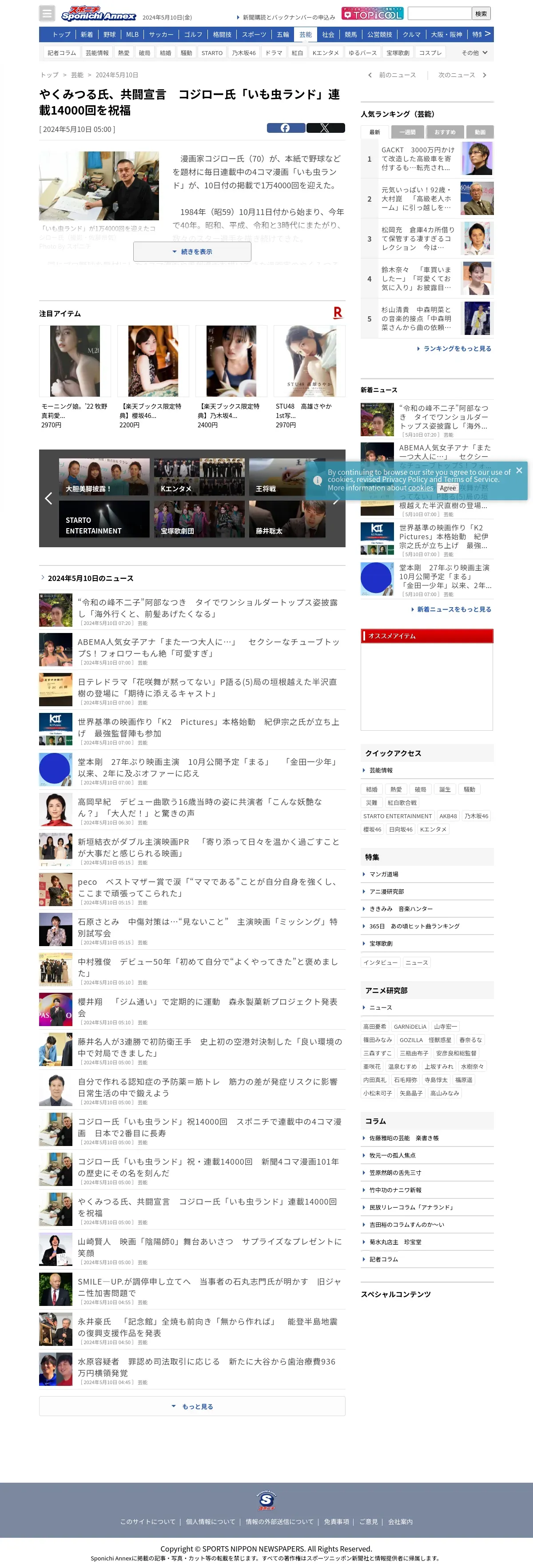Switch ranking to おすすめ tab
533x1568 pixels.
point(445,132)
